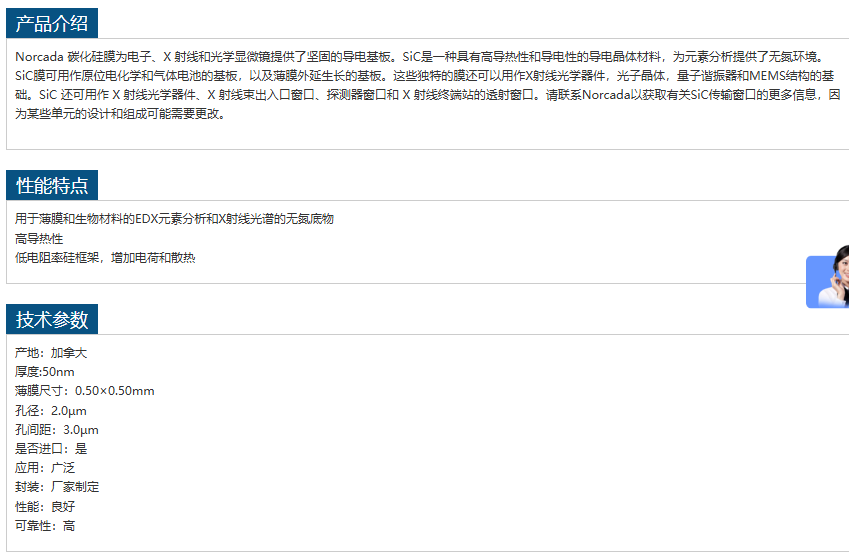Click the customer service avatar icon
The width and height of the screenshot is (849, 555).
(829, 279)
